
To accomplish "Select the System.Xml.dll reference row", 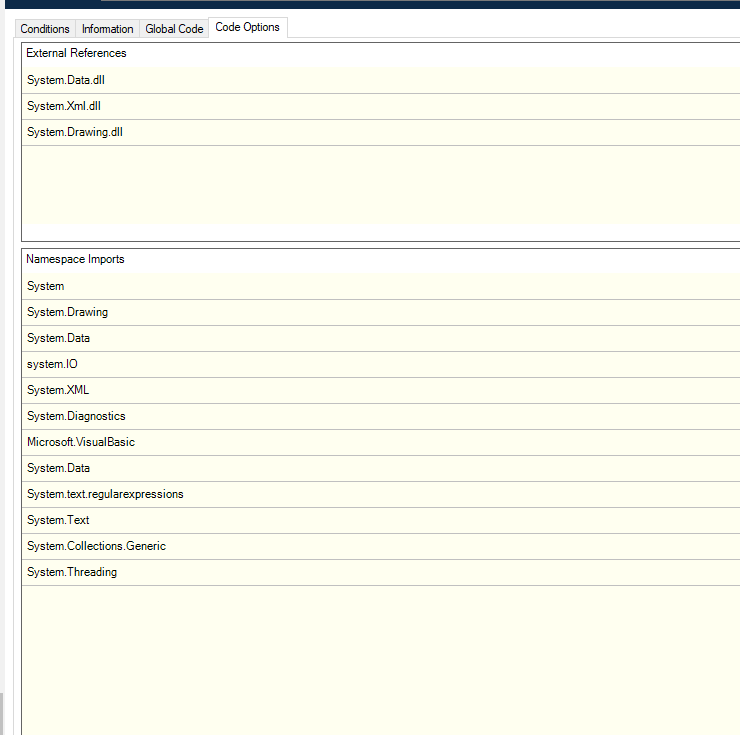I will pyautogui.click(x=381, y=106).
